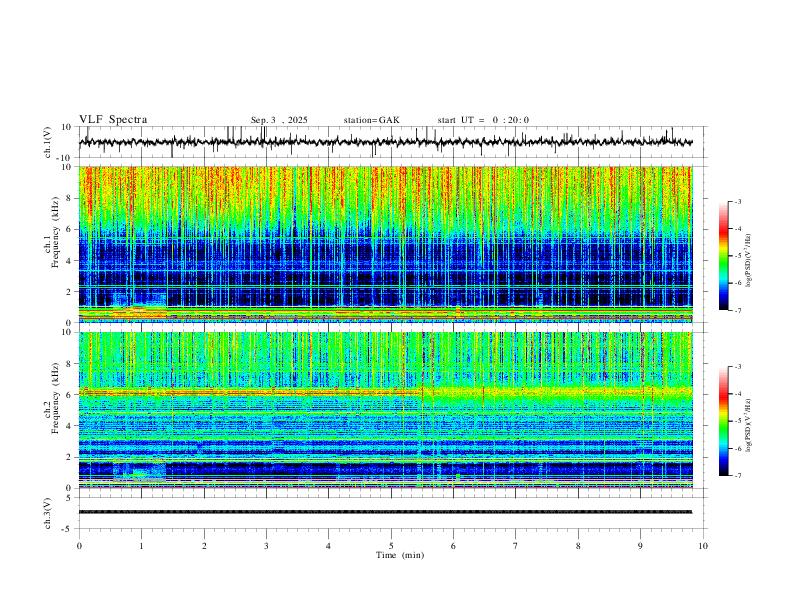The image size is (792, 612).
Task: Click the ch.1(V) waveform axis label
Action: [48, 142]
